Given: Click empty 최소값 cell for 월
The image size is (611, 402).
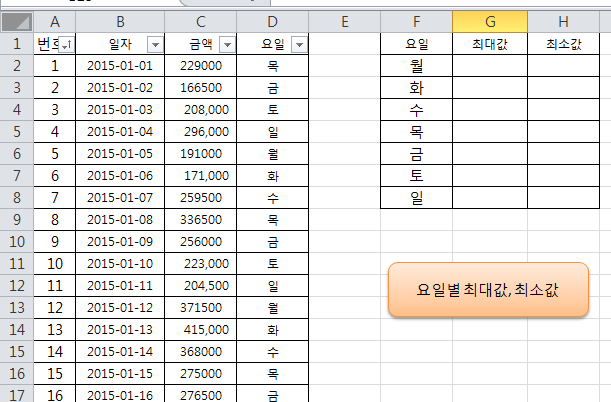Looking at the screenshot, I should point(563,66).
